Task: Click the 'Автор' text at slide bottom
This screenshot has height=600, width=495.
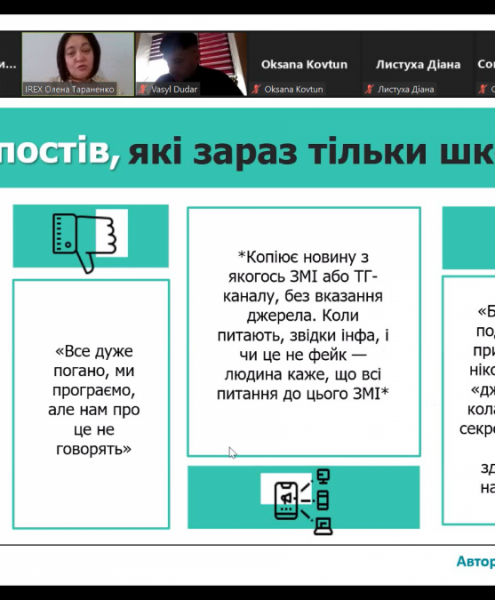Action: [475, 561]
